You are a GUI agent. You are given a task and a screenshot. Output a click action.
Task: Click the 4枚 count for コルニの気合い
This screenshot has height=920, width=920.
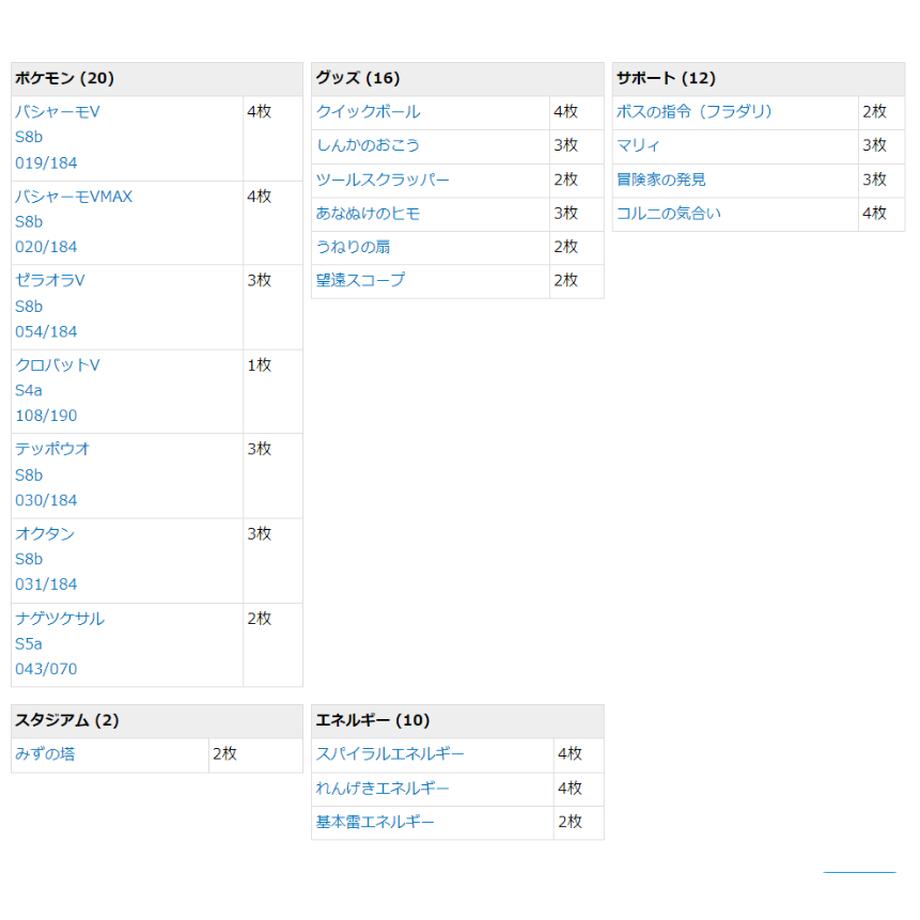coord(874,213)
